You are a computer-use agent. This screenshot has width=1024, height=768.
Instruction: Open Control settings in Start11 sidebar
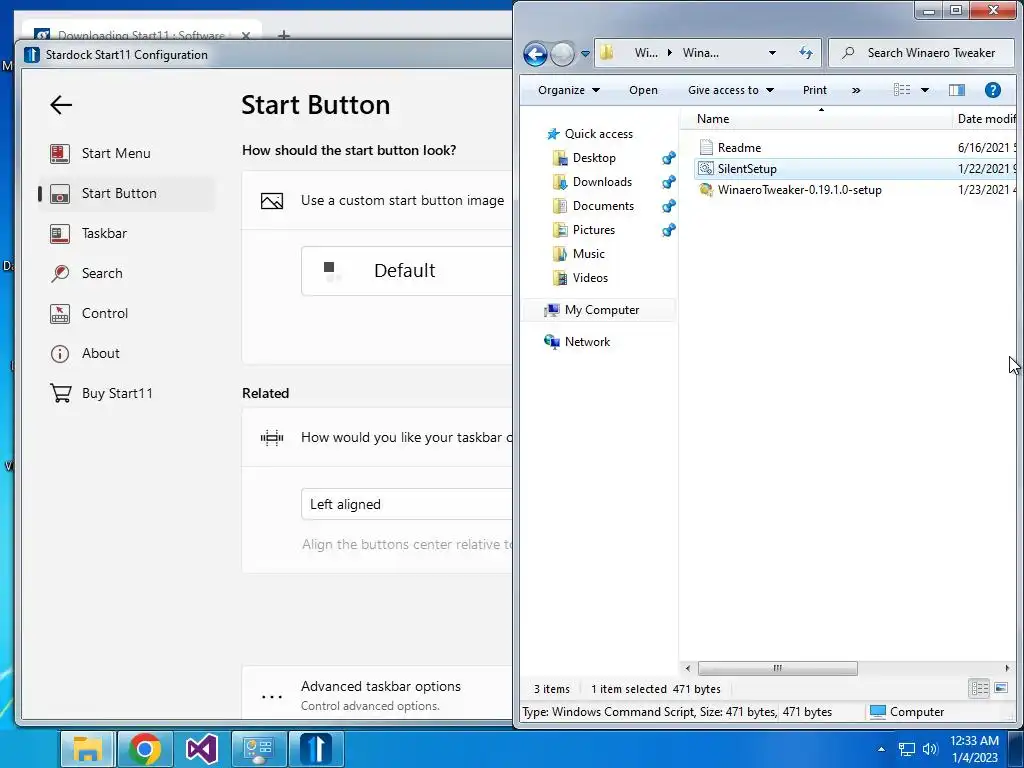click(x=126, y=313)
